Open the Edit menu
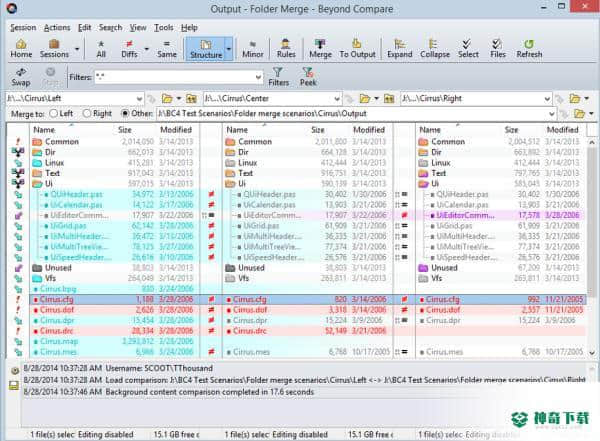The image size is (600, 441). pos(85,28)
